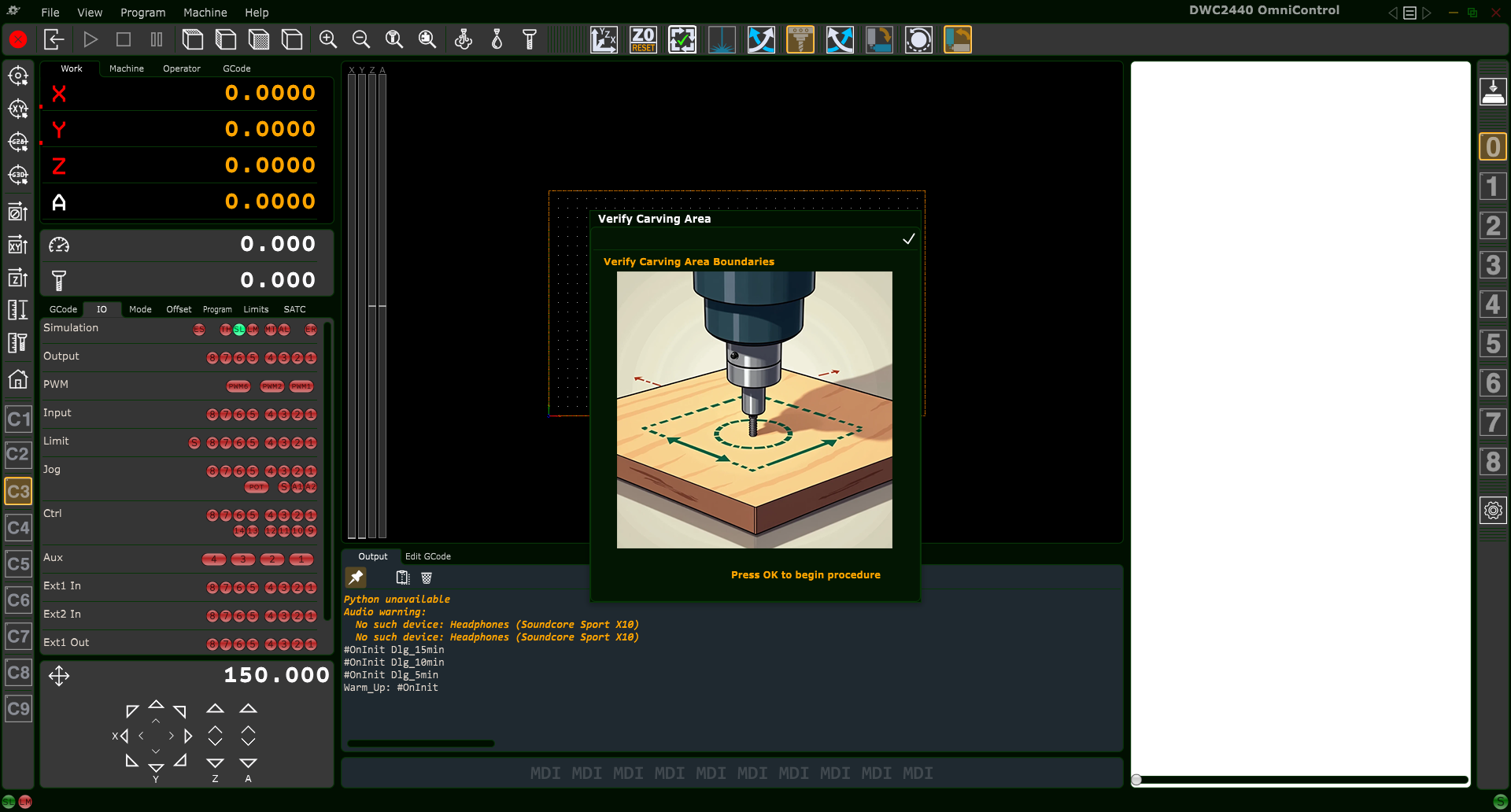
Task: Click the coolant droplet toolbar icon
Action: (497, 39)
